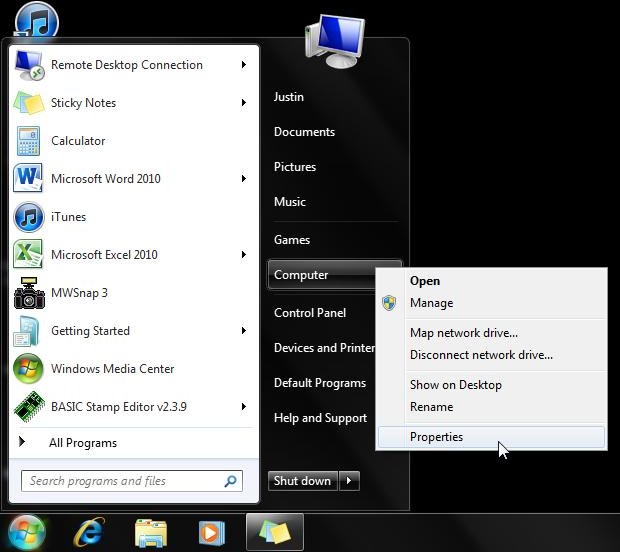Image resolution: width=620 pixels, height=552 pixels.
Task: Launch Microsoft Excel 2010 icon
Action: click(28, 254)
